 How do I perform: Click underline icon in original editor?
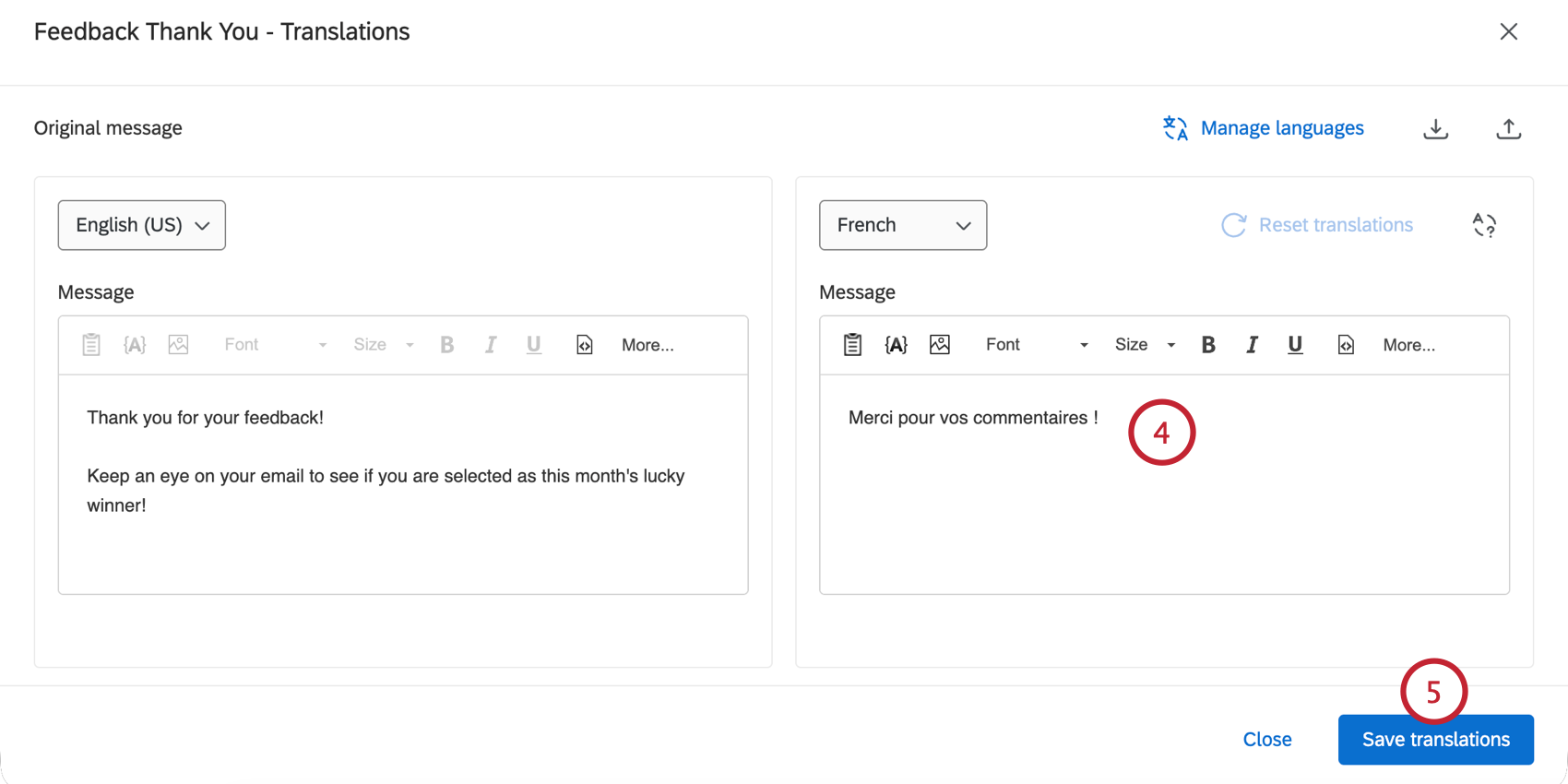533,345
